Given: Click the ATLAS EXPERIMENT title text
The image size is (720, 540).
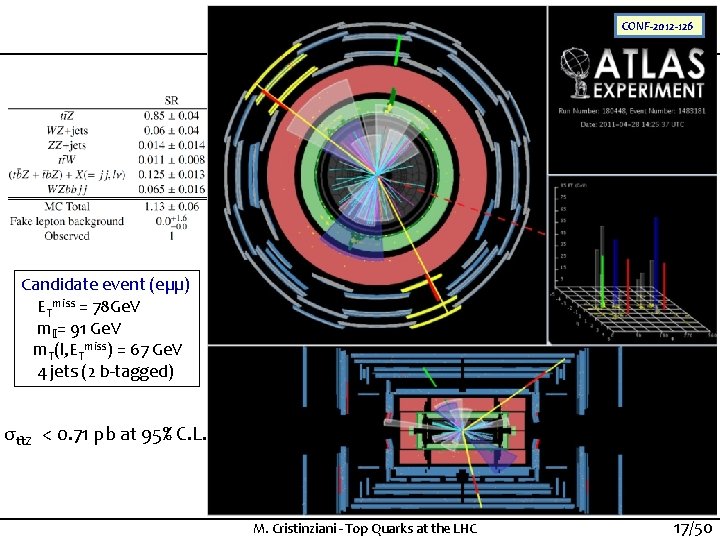Looking at the screenshot, I should click(x=650, y=73).
